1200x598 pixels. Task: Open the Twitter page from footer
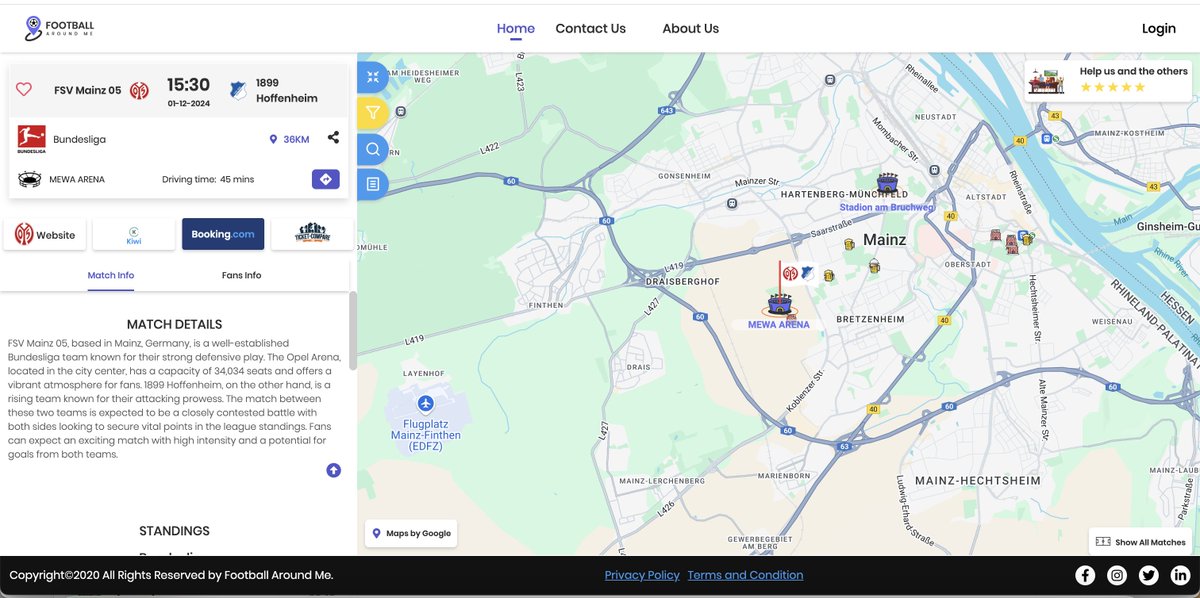[1148, 575]
